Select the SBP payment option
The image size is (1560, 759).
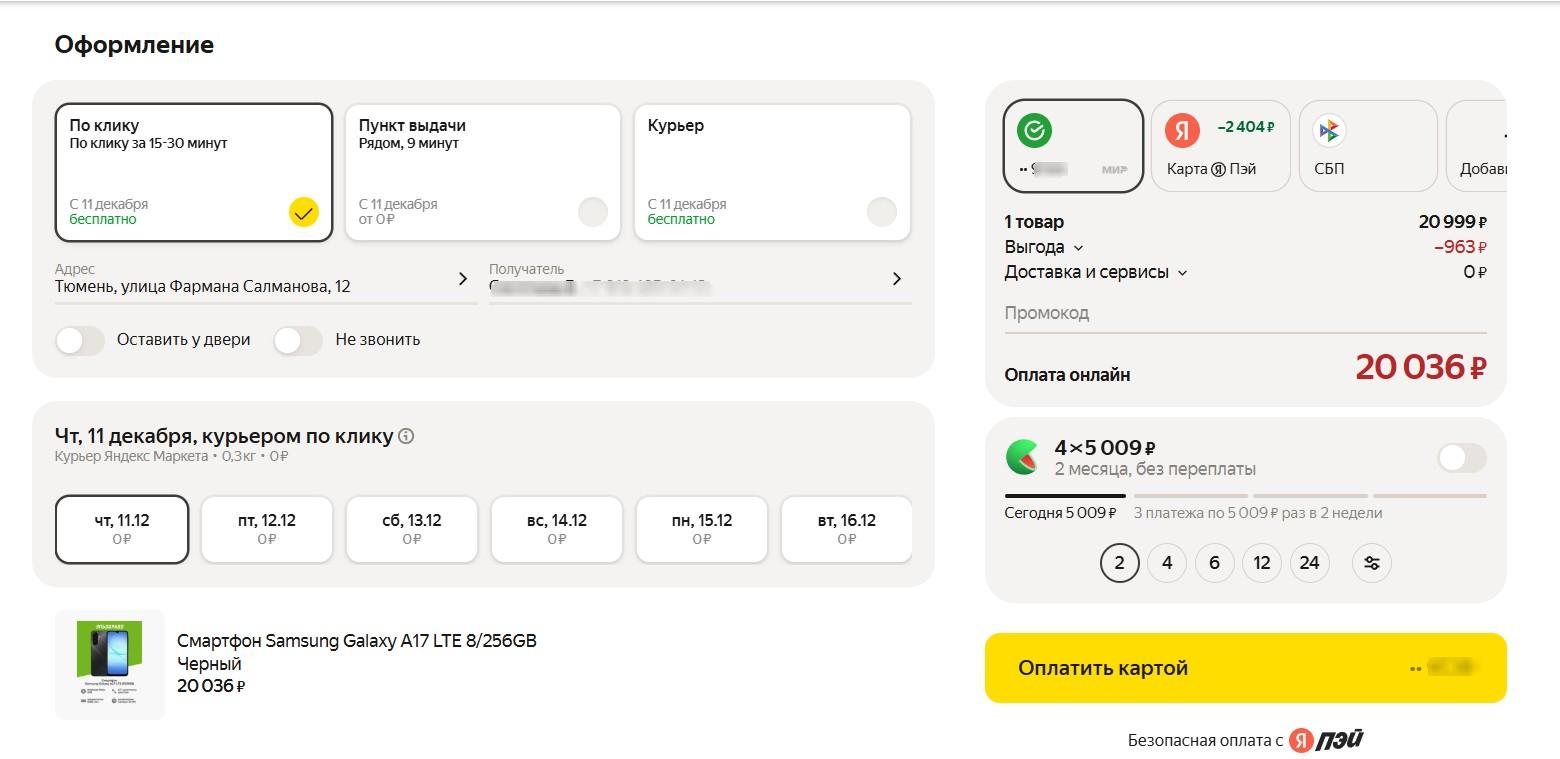click(x=1366, y=145)
